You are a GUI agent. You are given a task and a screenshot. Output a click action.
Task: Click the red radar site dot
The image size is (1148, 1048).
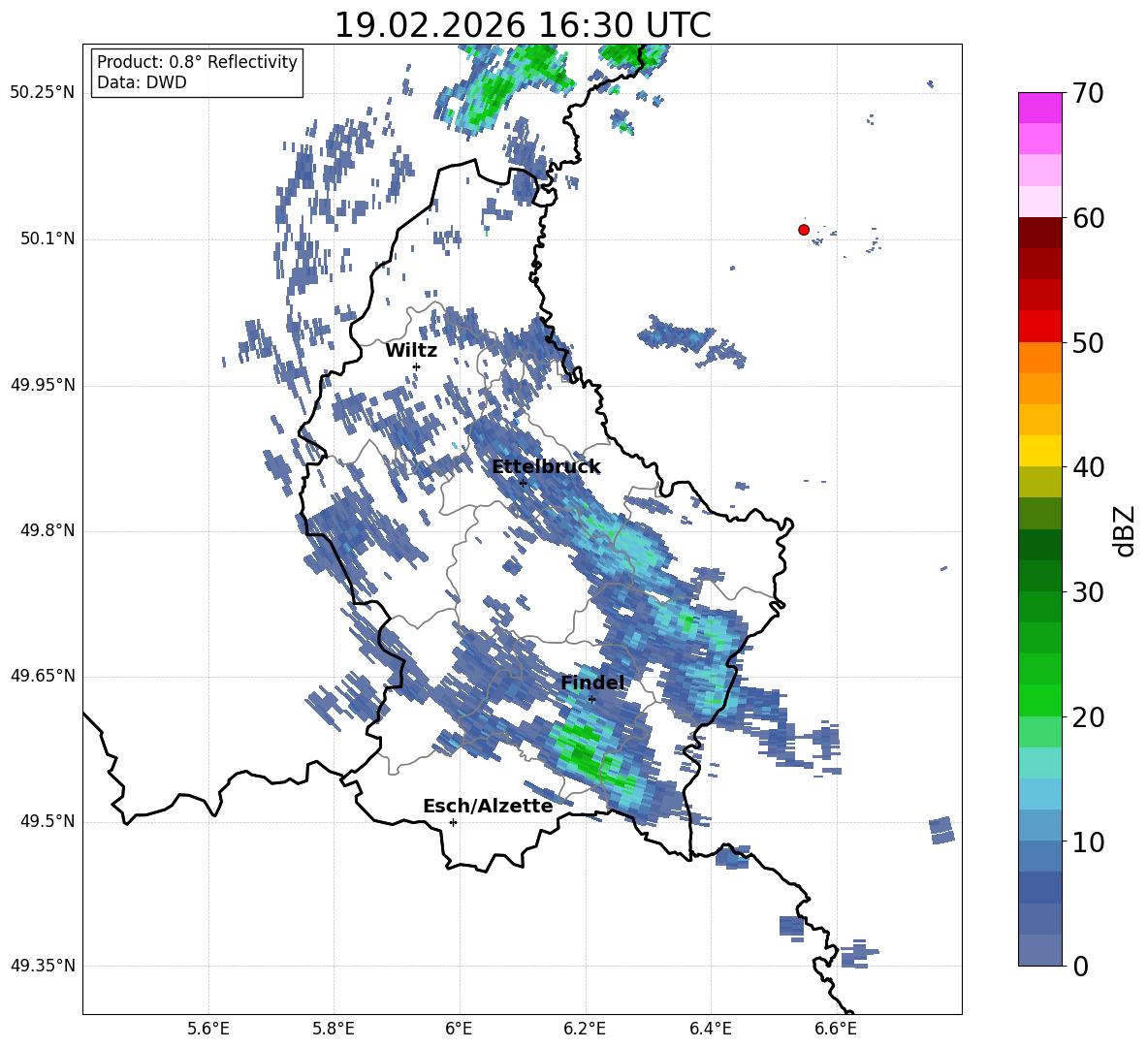pyautogui.click(x=803, y=230)
